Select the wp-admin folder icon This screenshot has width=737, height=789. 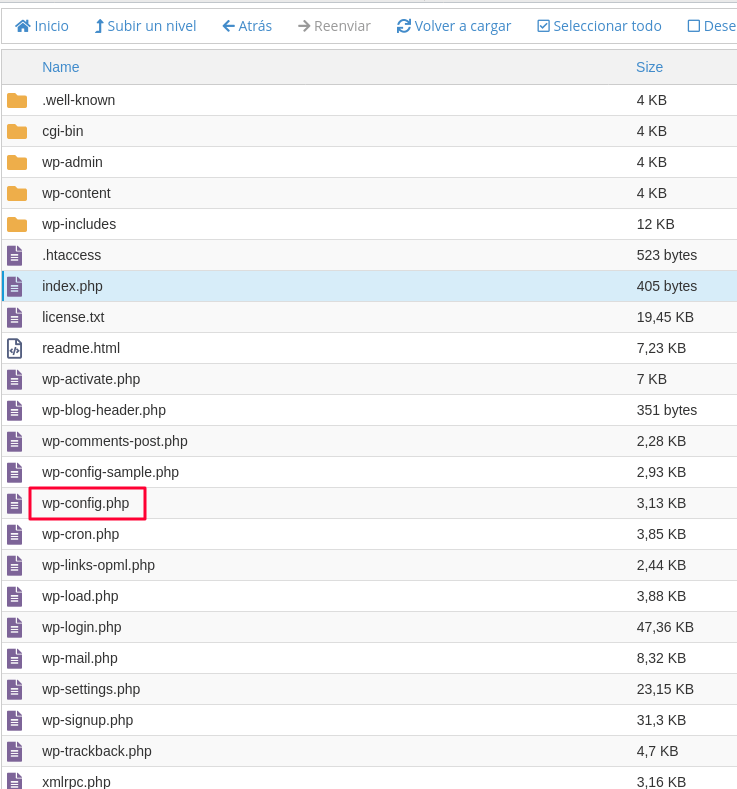pyautogui.click(x=17, y=163)
